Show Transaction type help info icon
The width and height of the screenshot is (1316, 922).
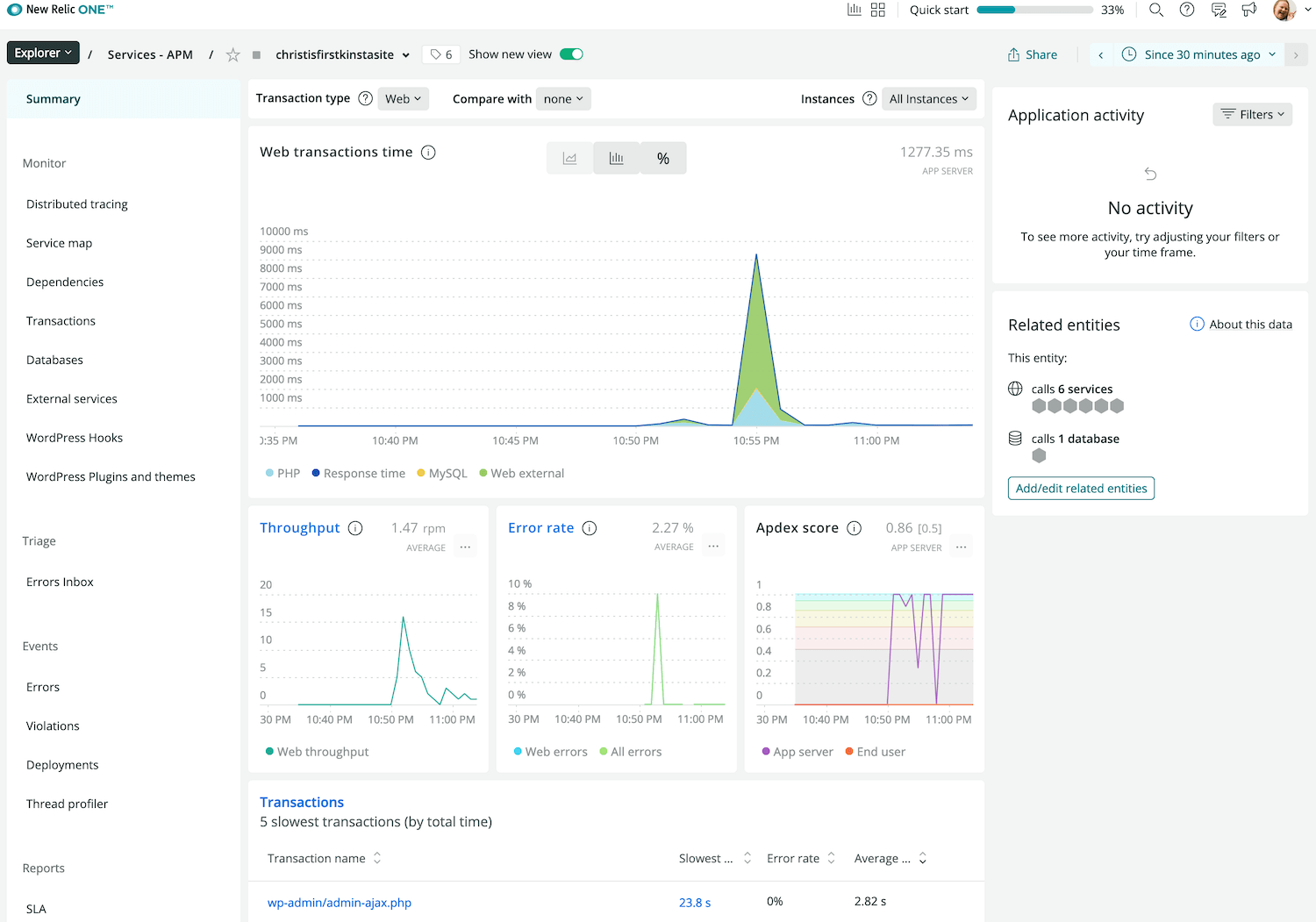366,98
